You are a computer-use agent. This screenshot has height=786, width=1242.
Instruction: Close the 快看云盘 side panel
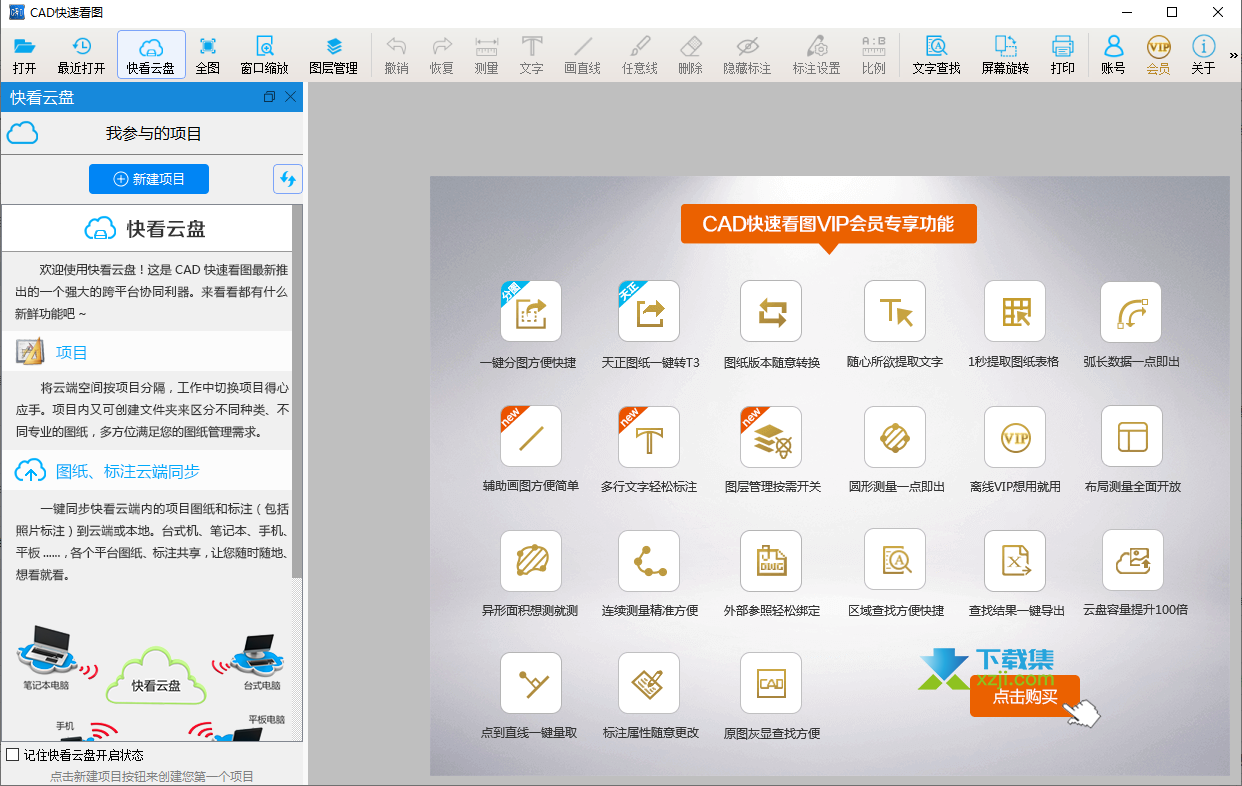coord(290,97)
